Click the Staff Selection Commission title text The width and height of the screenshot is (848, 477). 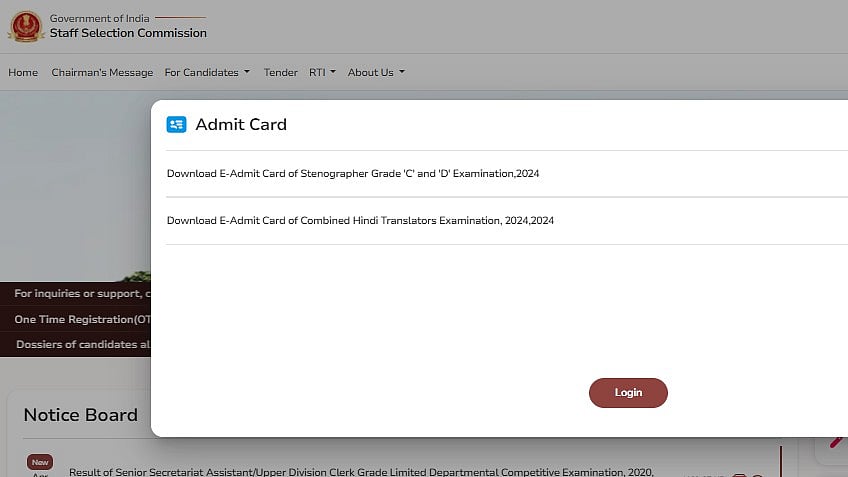click(x=128, y=33)
